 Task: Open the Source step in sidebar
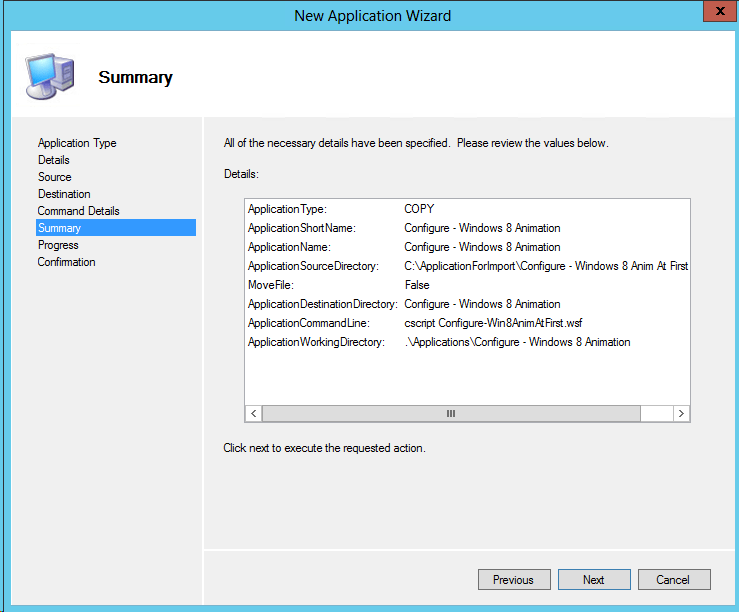(55, 177)
